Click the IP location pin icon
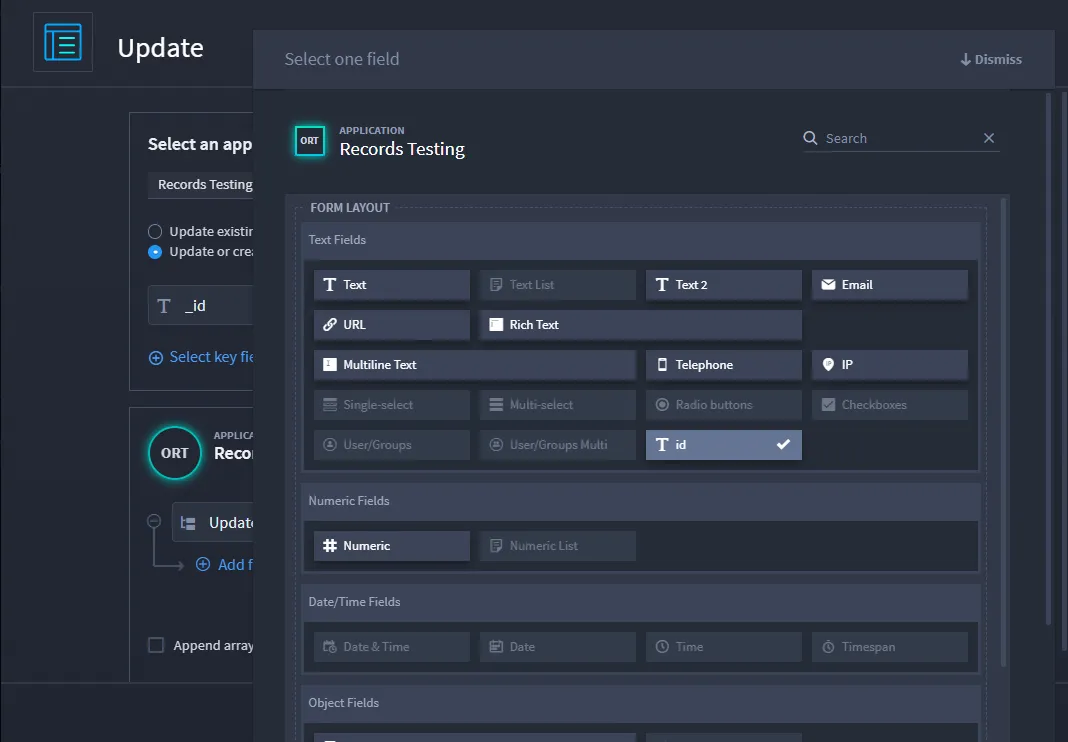1068x742 pixels. pyautogui.click(x=828, y=365)
